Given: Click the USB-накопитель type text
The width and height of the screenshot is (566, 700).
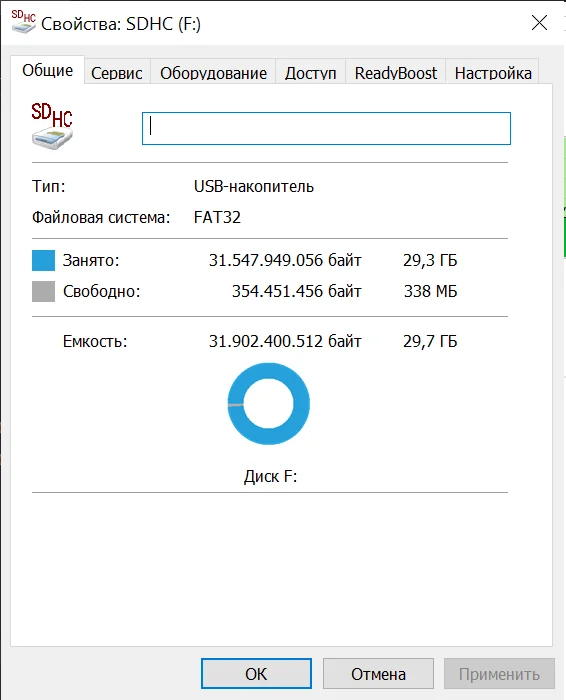Looking at the screenshot, I should click(254, 186).
